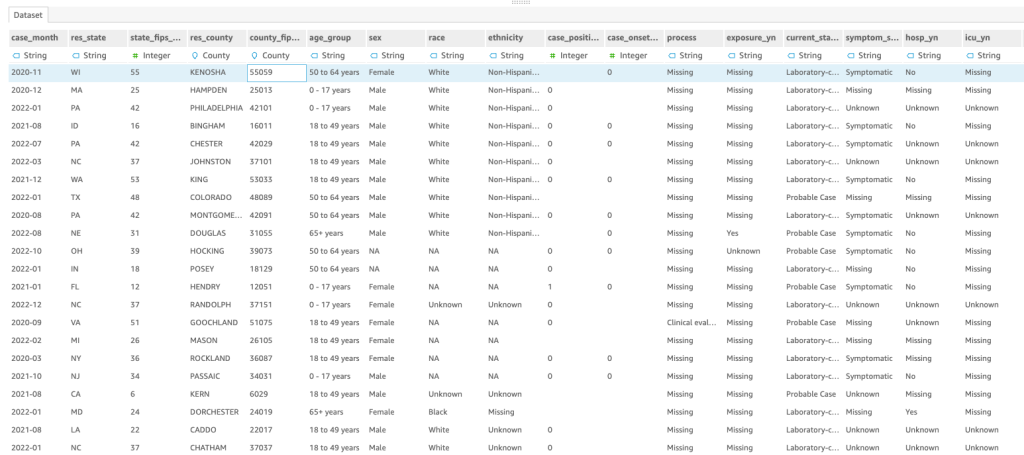Screen dimensions: 1024x455
Task: Click the String type icon under res_state
Action: point(76,55)
